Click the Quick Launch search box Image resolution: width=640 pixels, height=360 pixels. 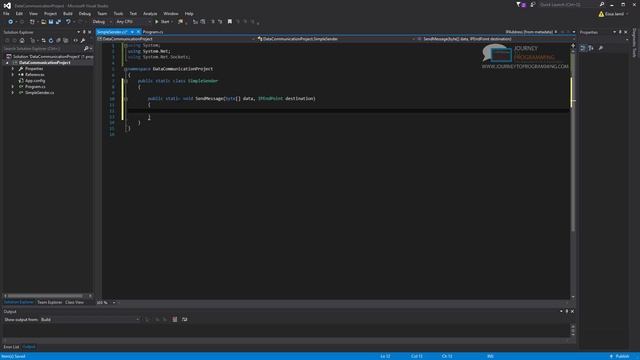tap(568, 4)
